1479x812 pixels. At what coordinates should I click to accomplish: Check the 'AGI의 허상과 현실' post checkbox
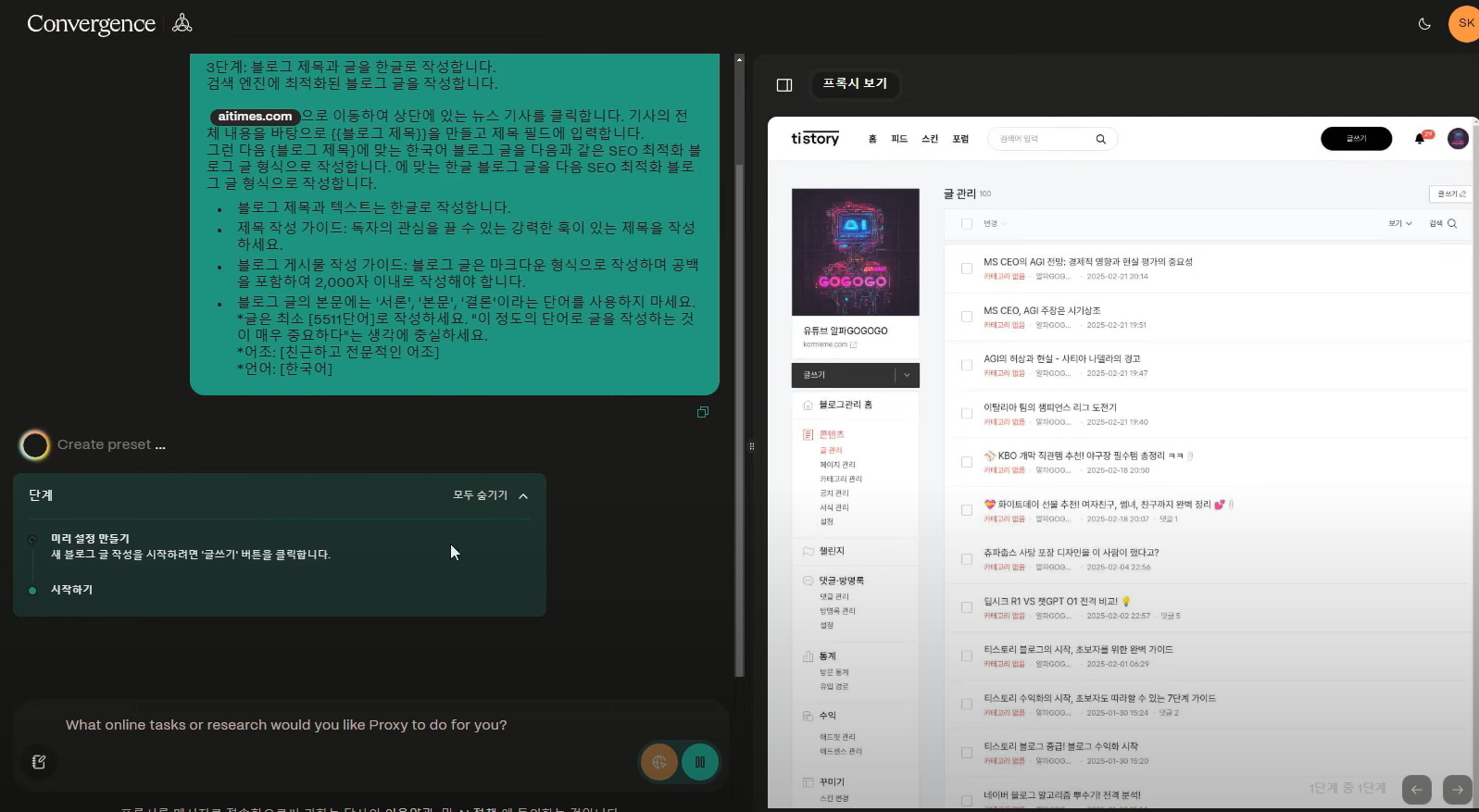[967, 365]
